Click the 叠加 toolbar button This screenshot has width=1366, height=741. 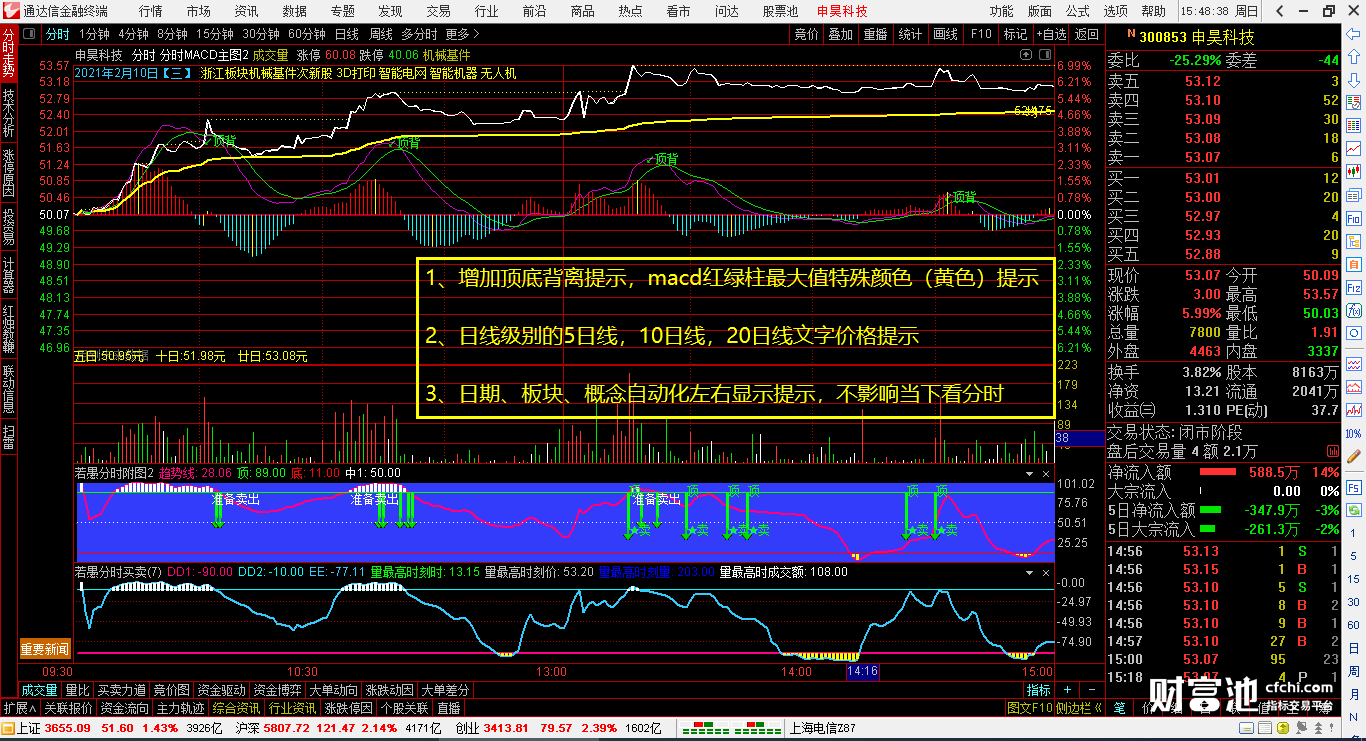tap(841, 34)
